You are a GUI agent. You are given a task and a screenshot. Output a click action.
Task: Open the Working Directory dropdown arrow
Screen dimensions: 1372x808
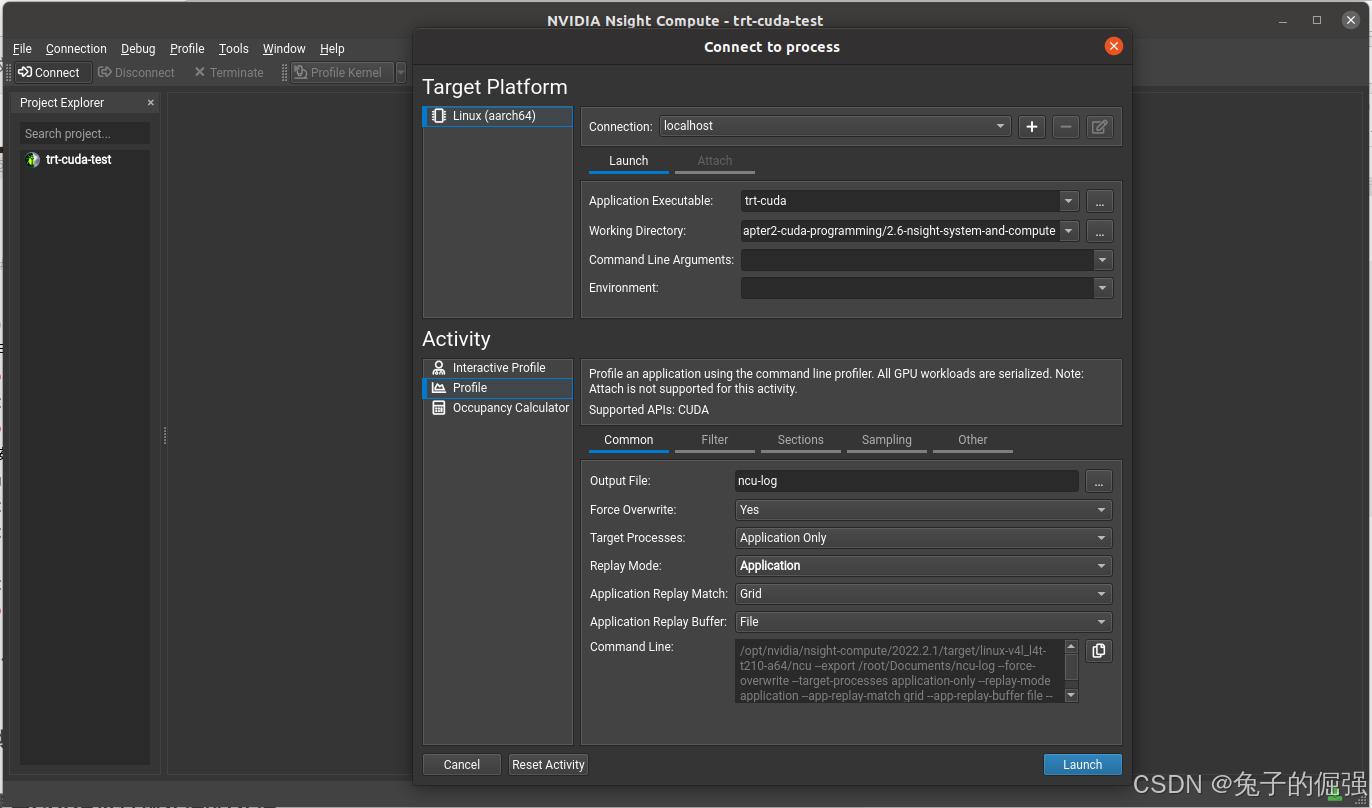tap(1069, 231)
